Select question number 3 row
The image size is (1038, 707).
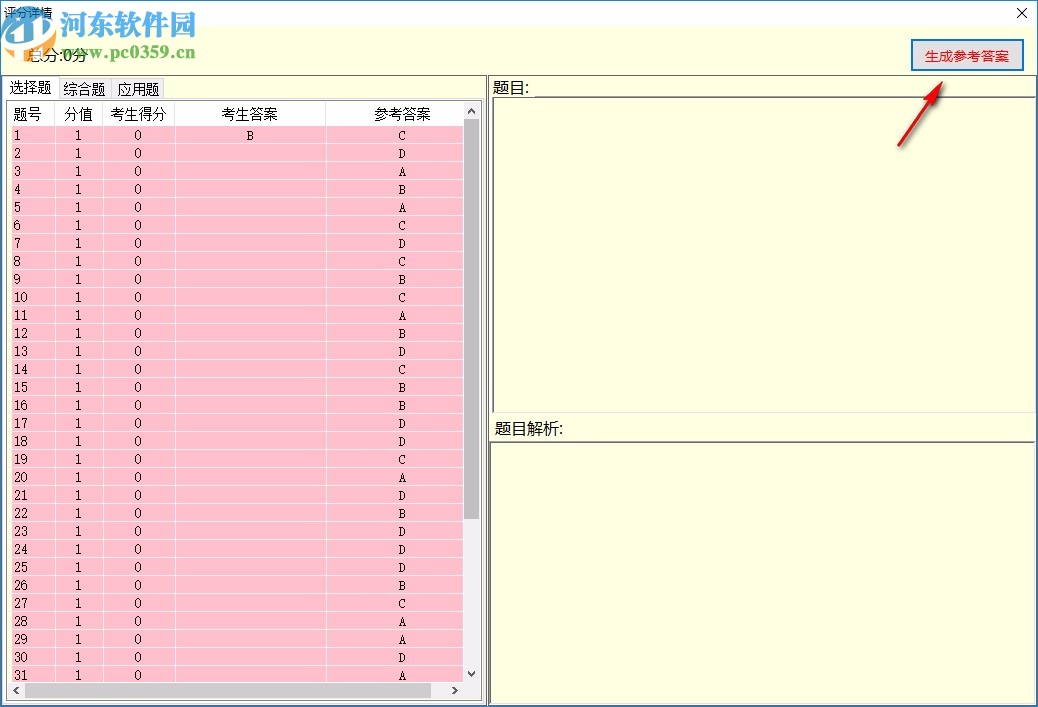[17, 171]
